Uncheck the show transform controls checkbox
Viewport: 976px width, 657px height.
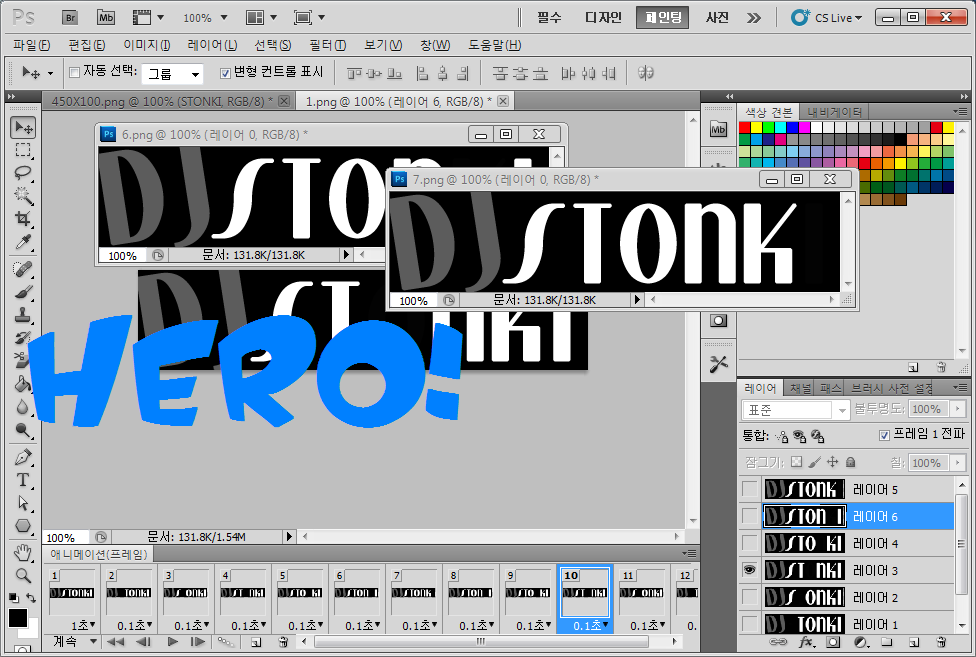point(225,73)
